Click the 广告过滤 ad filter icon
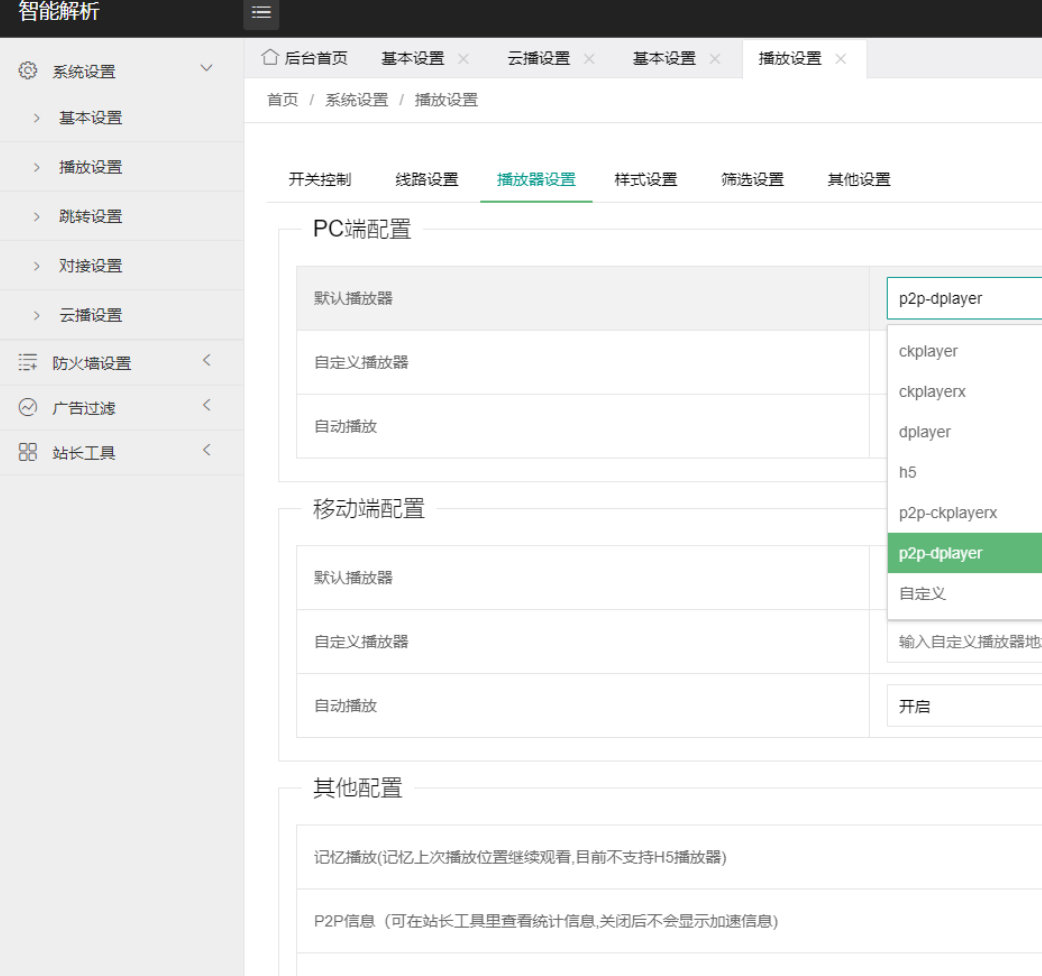This screenshot has height=976, width=1042. [29, 407]
